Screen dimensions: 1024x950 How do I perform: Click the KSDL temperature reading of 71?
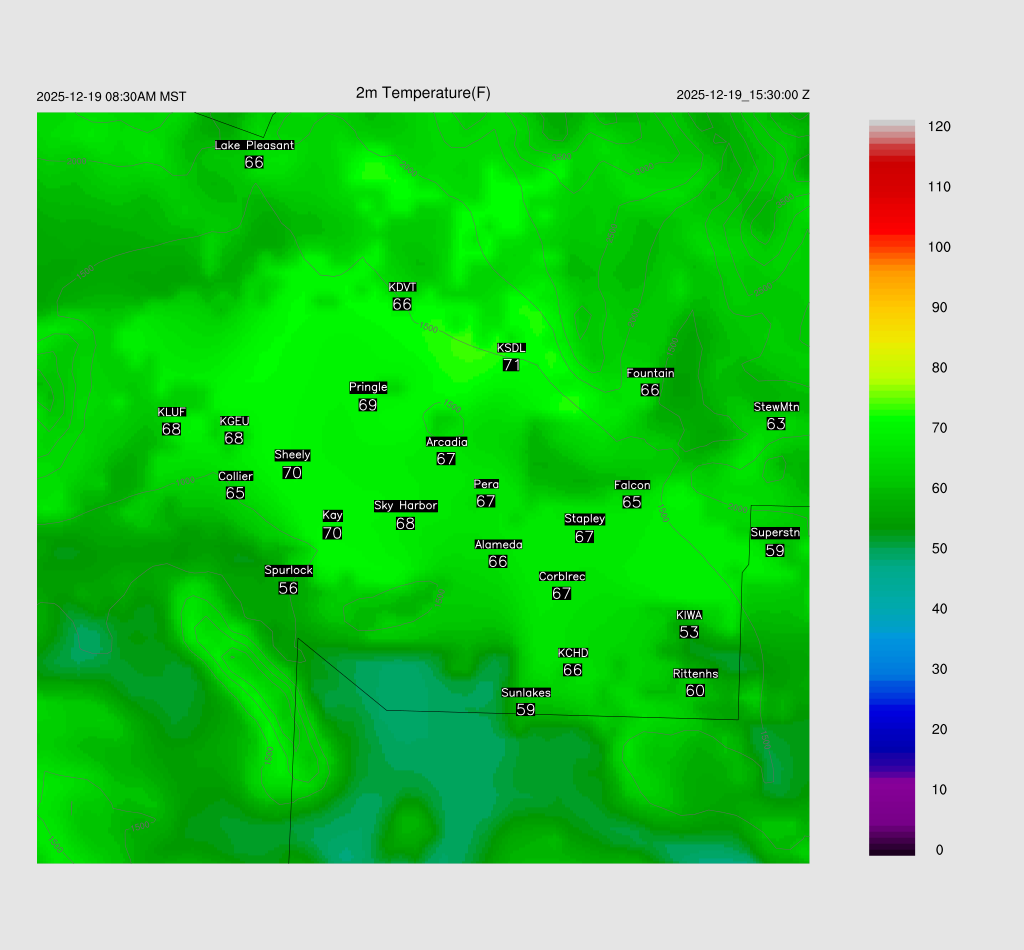(511, 365)
